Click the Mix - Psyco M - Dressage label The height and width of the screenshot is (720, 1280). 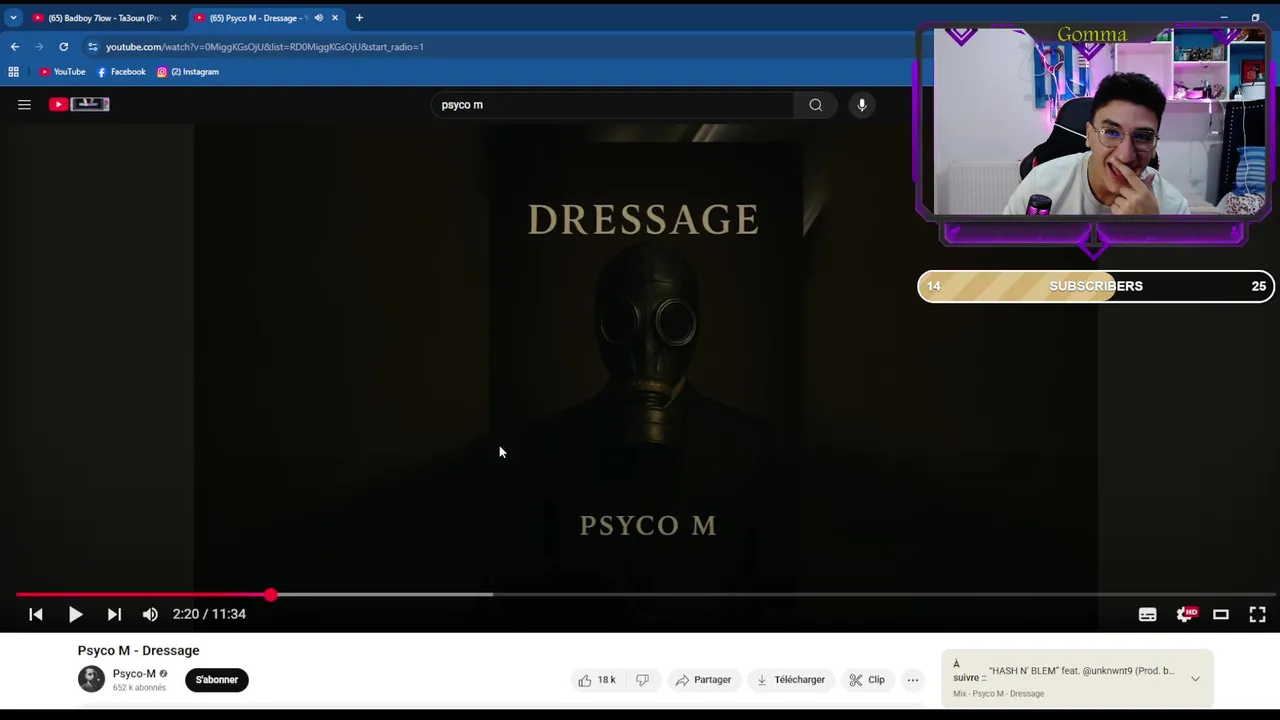click(x=998, y=694)
